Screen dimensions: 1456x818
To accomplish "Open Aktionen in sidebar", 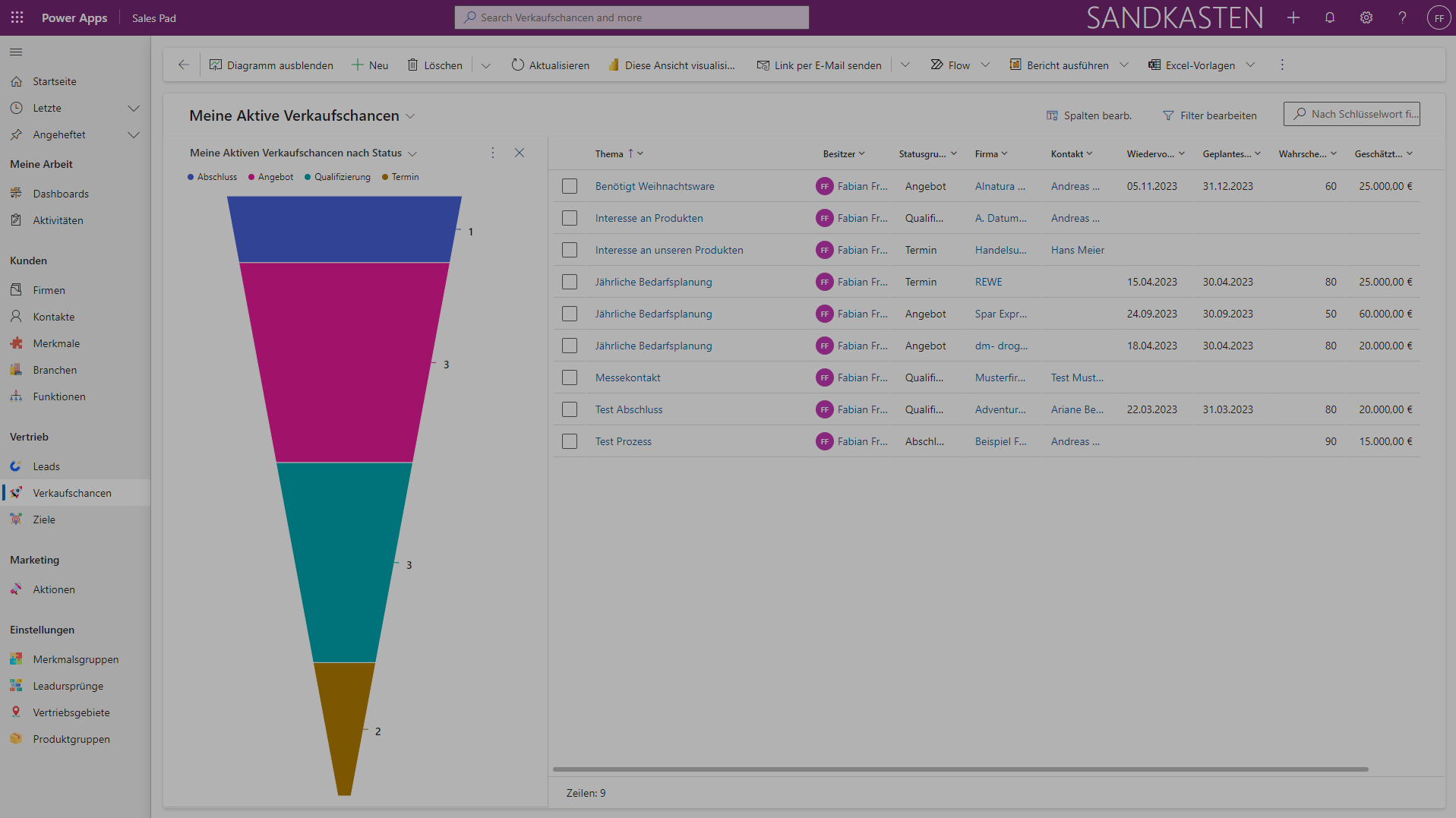I will 74,589.
